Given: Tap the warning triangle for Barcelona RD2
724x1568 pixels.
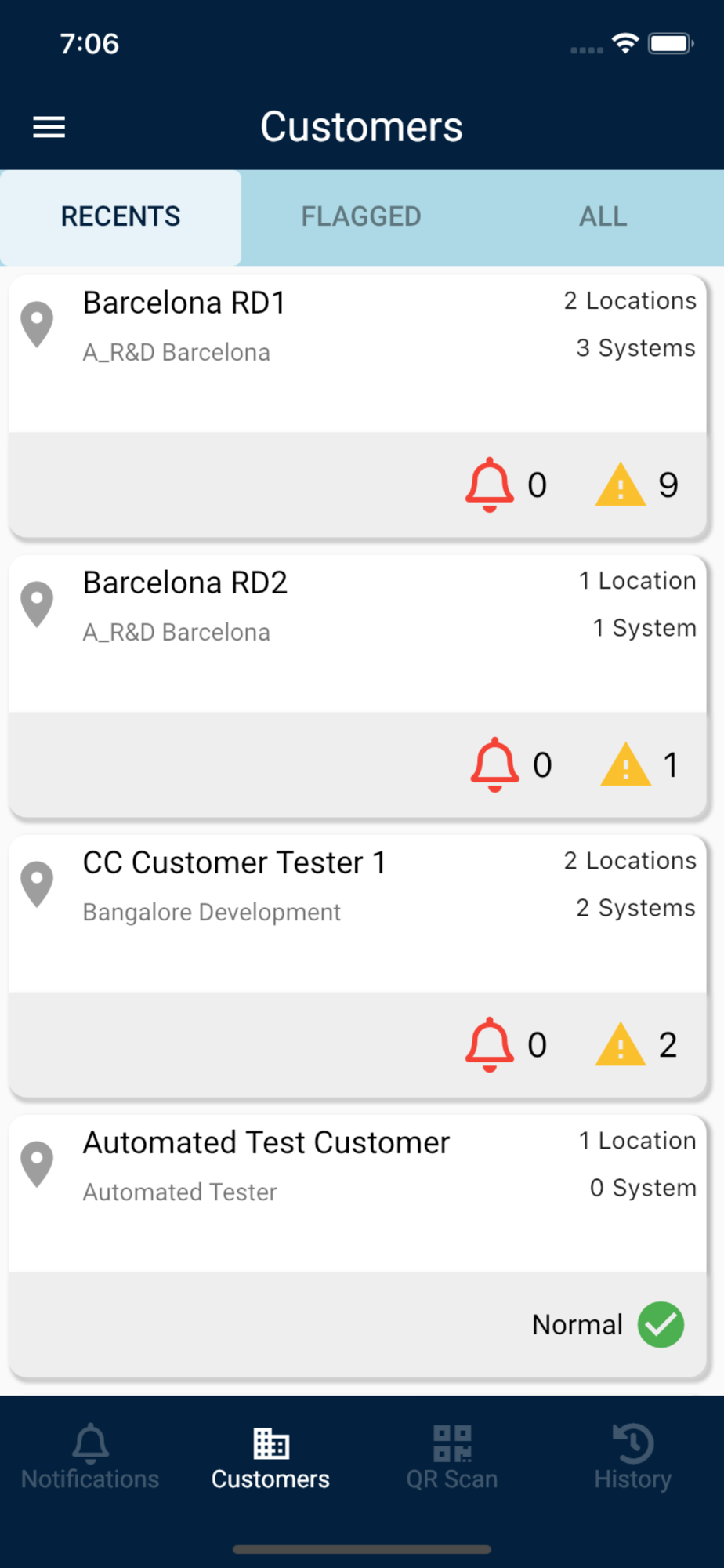Looking at the screenshot, I should [x=625, y=764].
